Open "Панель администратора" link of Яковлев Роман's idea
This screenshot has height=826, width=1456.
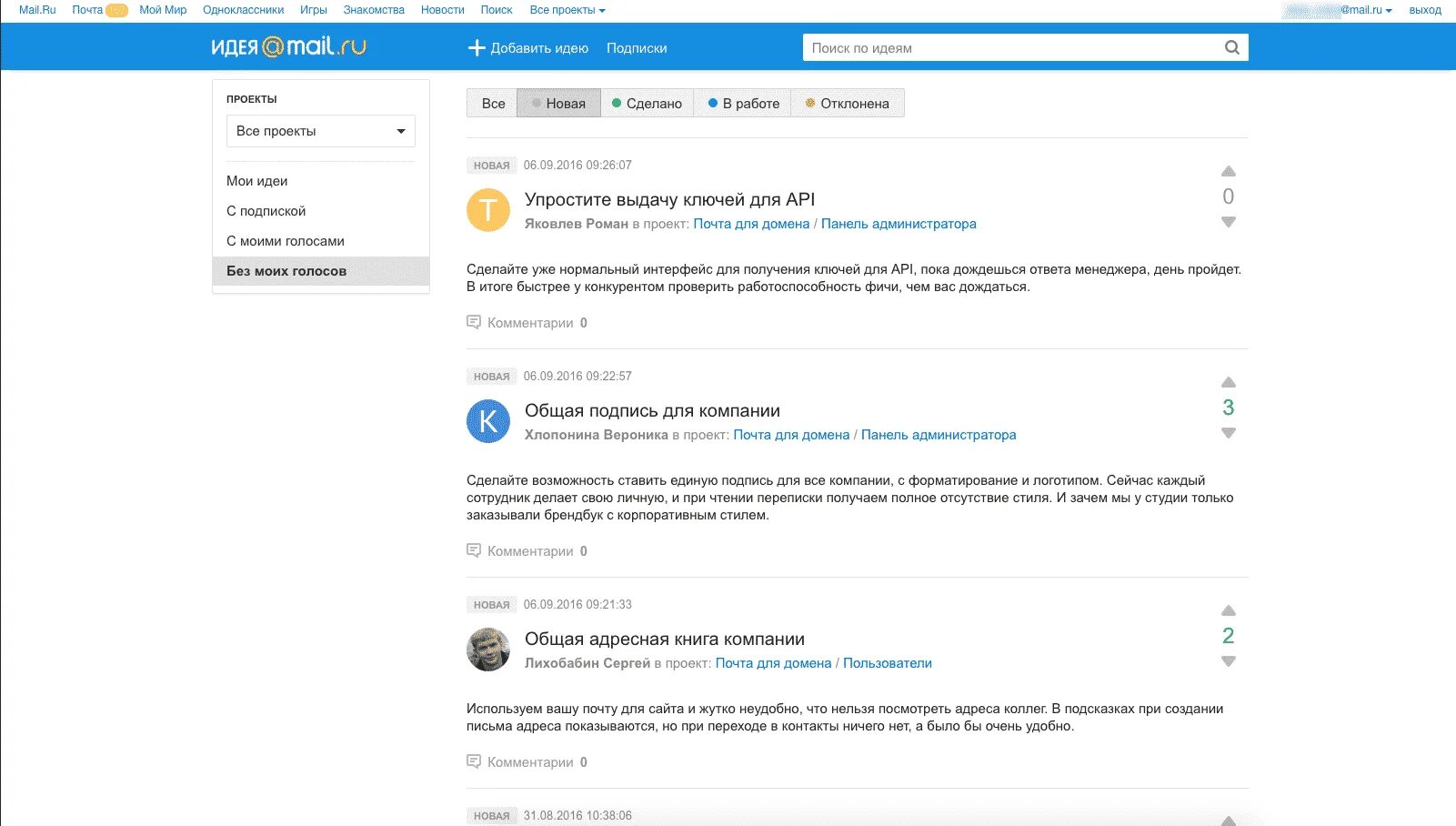point(899,224)
